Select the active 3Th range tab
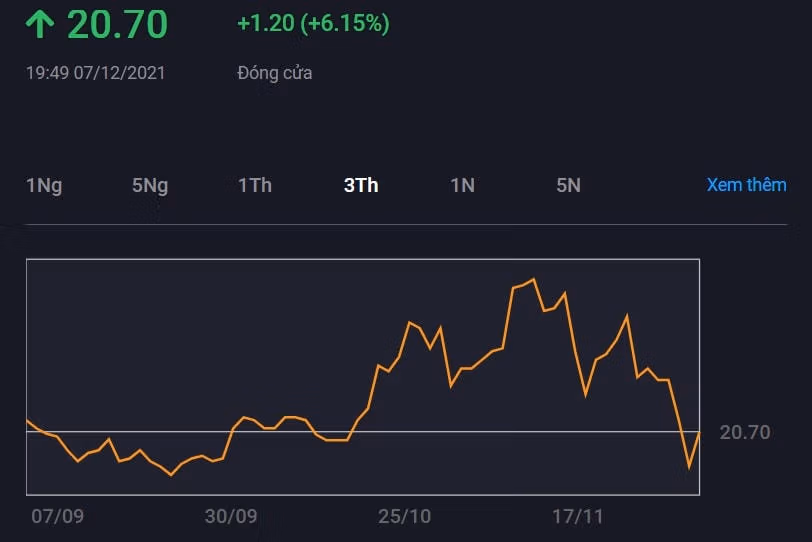Viewport: 812px width, 542px height. (x=361, y=185)
